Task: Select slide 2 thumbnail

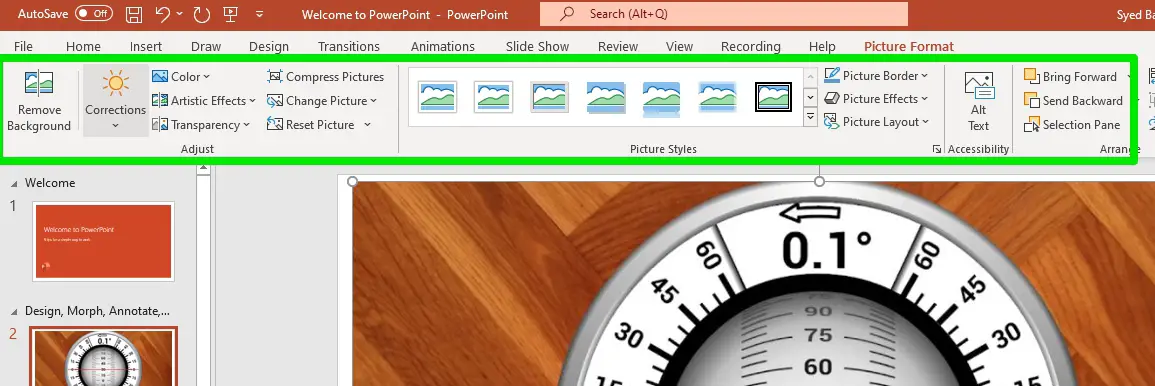Action: [x=103, y=357]
